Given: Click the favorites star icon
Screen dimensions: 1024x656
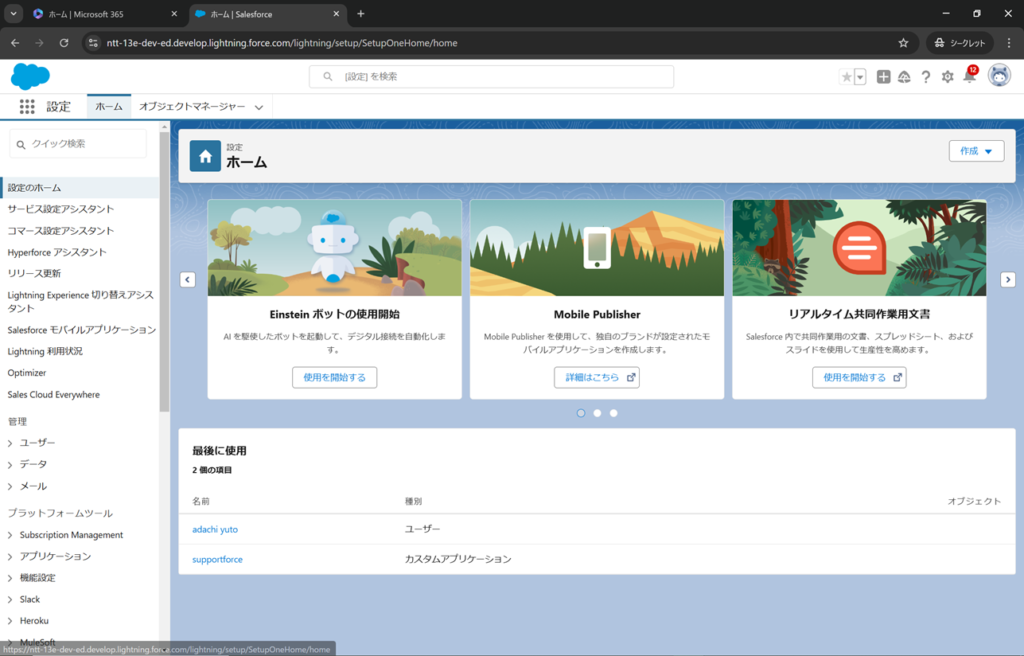Looking at the screenshot, I should [846, 77].
